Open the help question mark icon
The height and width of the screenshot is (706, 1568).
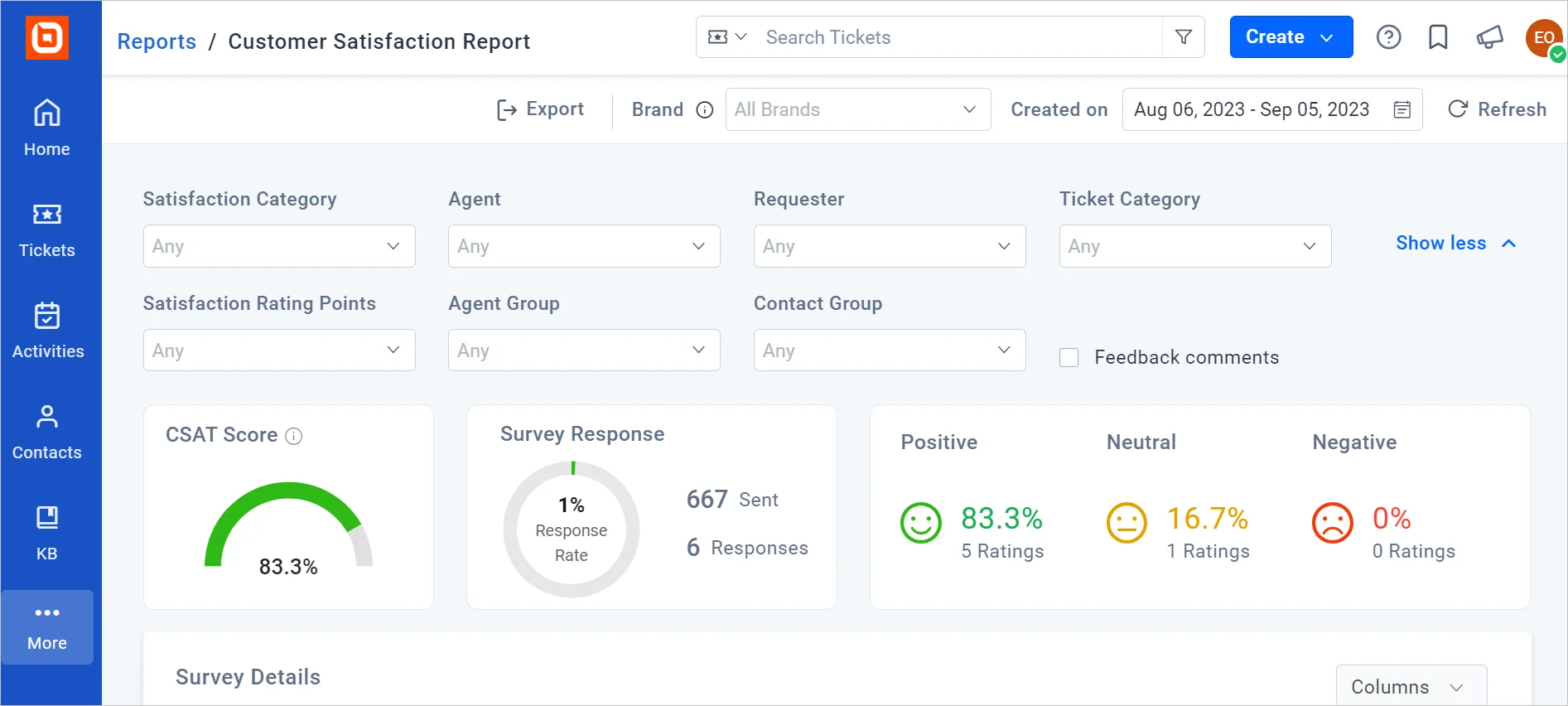click(x=1388, y=37)
